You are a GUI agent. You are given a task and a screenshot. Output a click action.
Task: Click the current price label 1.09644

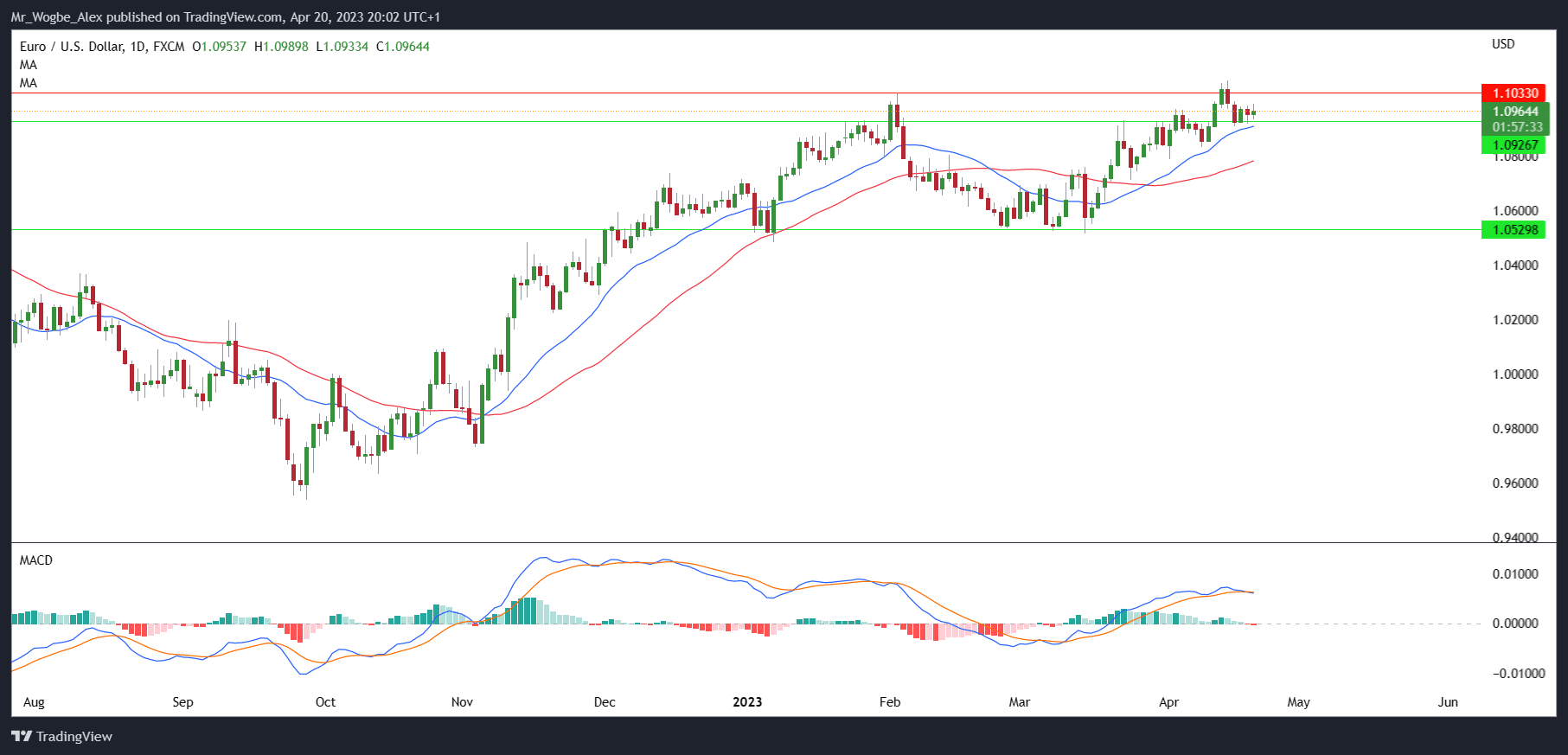[x=1515, y=112]
